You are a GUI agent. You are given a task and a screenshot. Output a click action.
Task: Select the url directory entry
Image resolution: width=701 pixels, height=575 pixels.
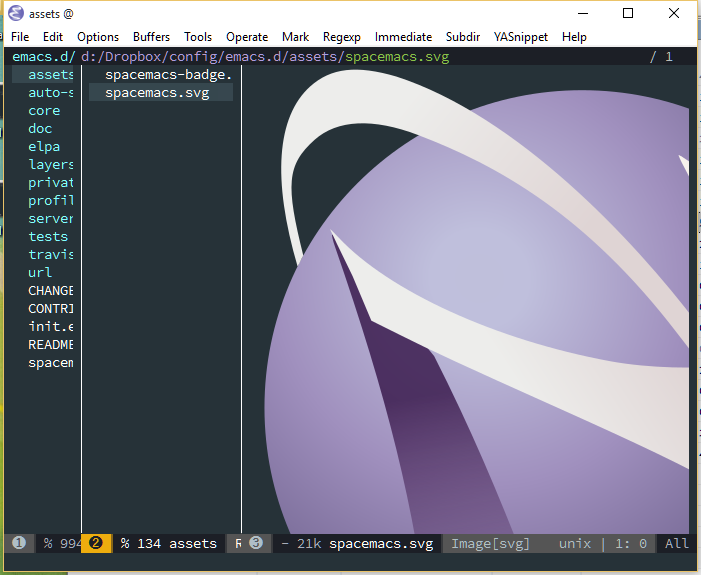click(40, 272)
